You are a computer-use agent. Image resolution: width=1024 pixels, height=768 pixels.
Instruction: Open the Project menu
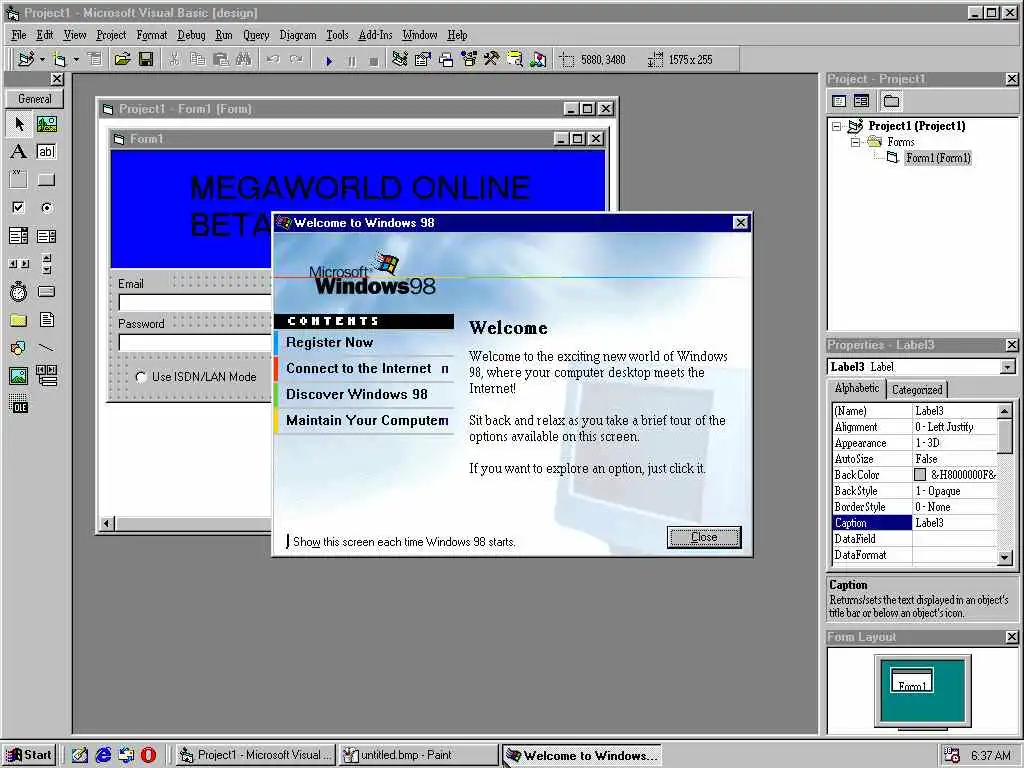111,35
